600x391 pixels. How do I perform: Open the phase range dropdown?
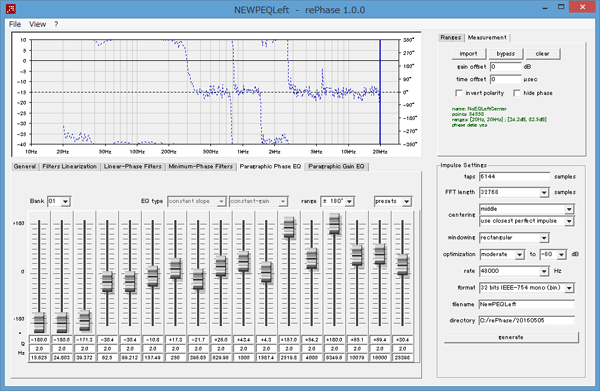[x=349, y=201]
